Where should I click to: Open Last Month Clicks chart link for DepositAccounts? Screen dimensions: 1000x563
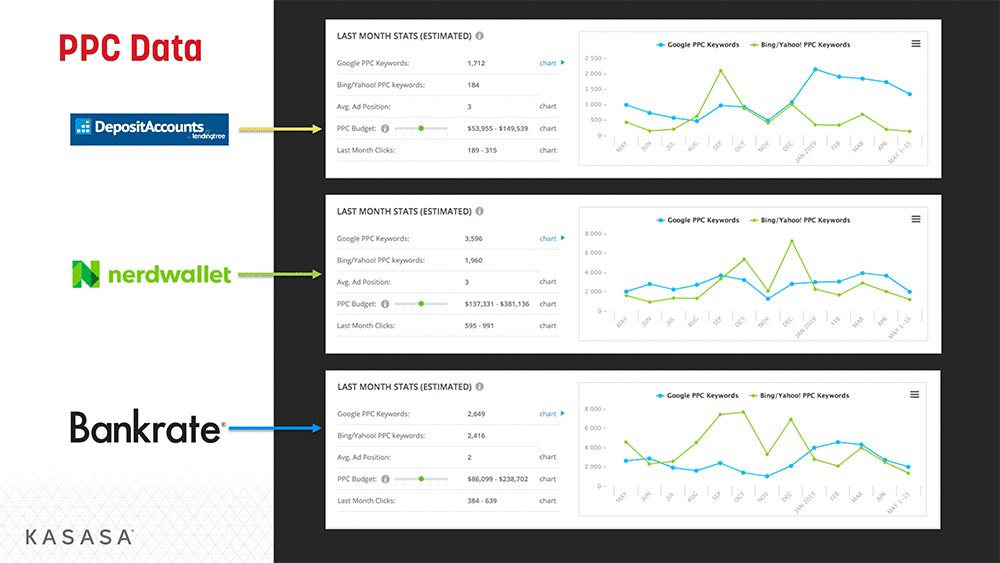548,150
